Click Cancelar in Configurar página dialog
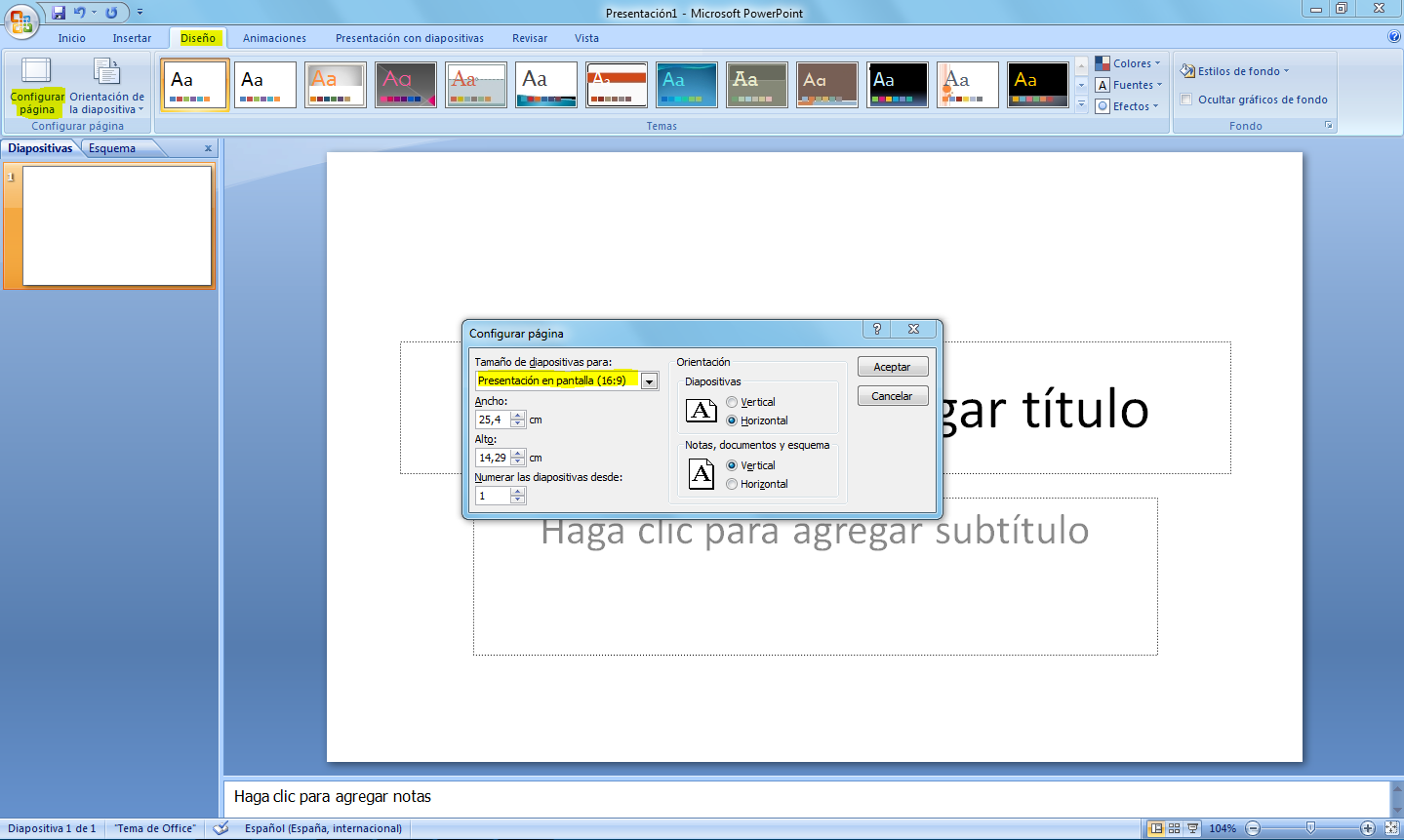 coord(893,396)
